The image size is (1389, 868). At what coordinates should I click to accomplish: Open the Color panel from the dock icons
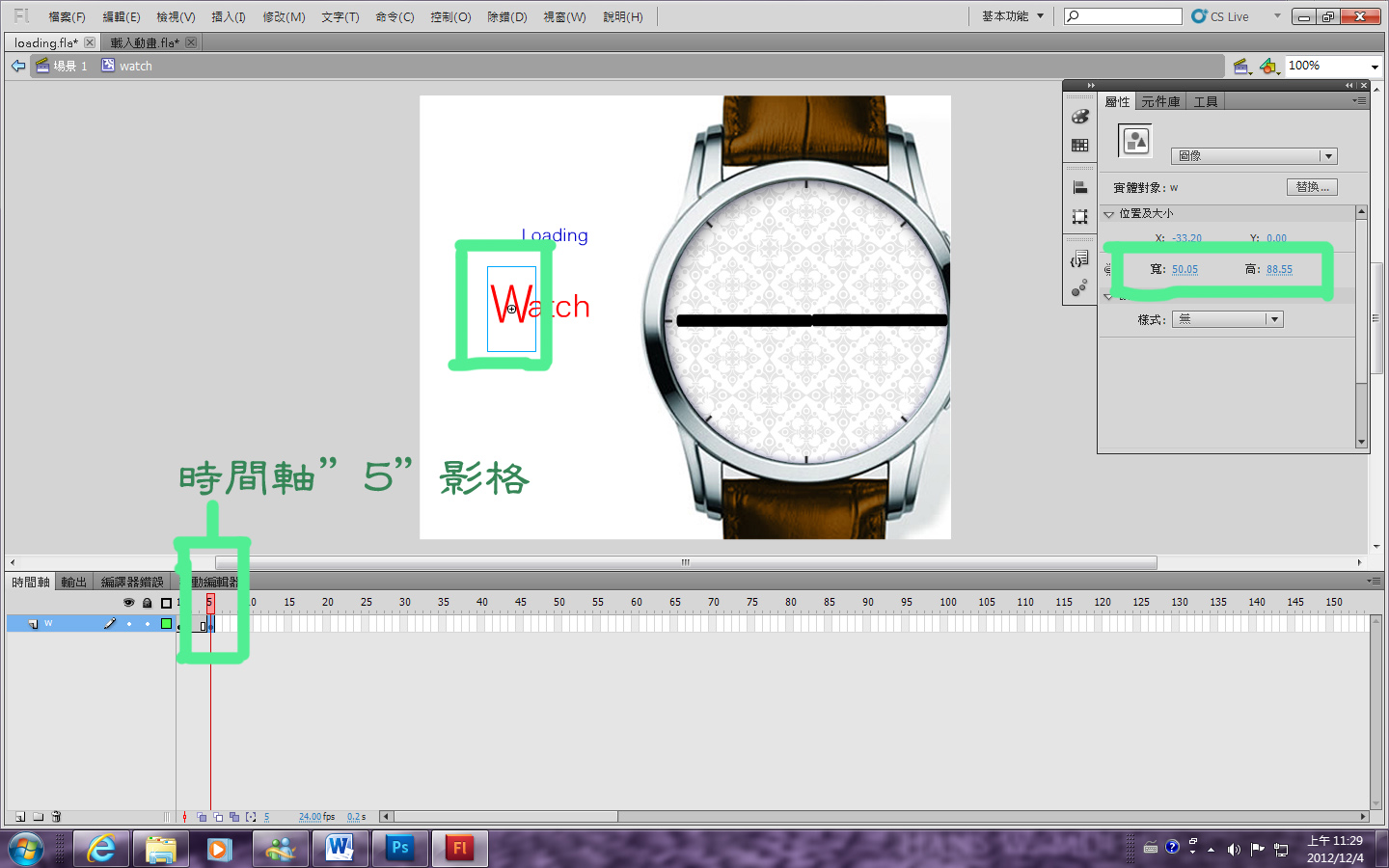click(x=1079, y=117)
